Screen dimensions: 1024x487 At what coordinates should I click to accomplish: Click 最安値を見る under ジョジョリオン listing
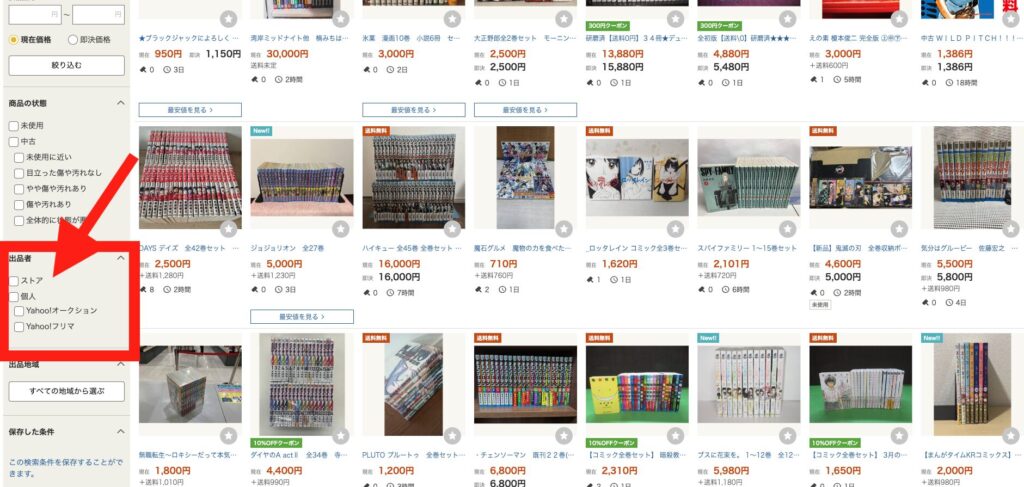302,317
